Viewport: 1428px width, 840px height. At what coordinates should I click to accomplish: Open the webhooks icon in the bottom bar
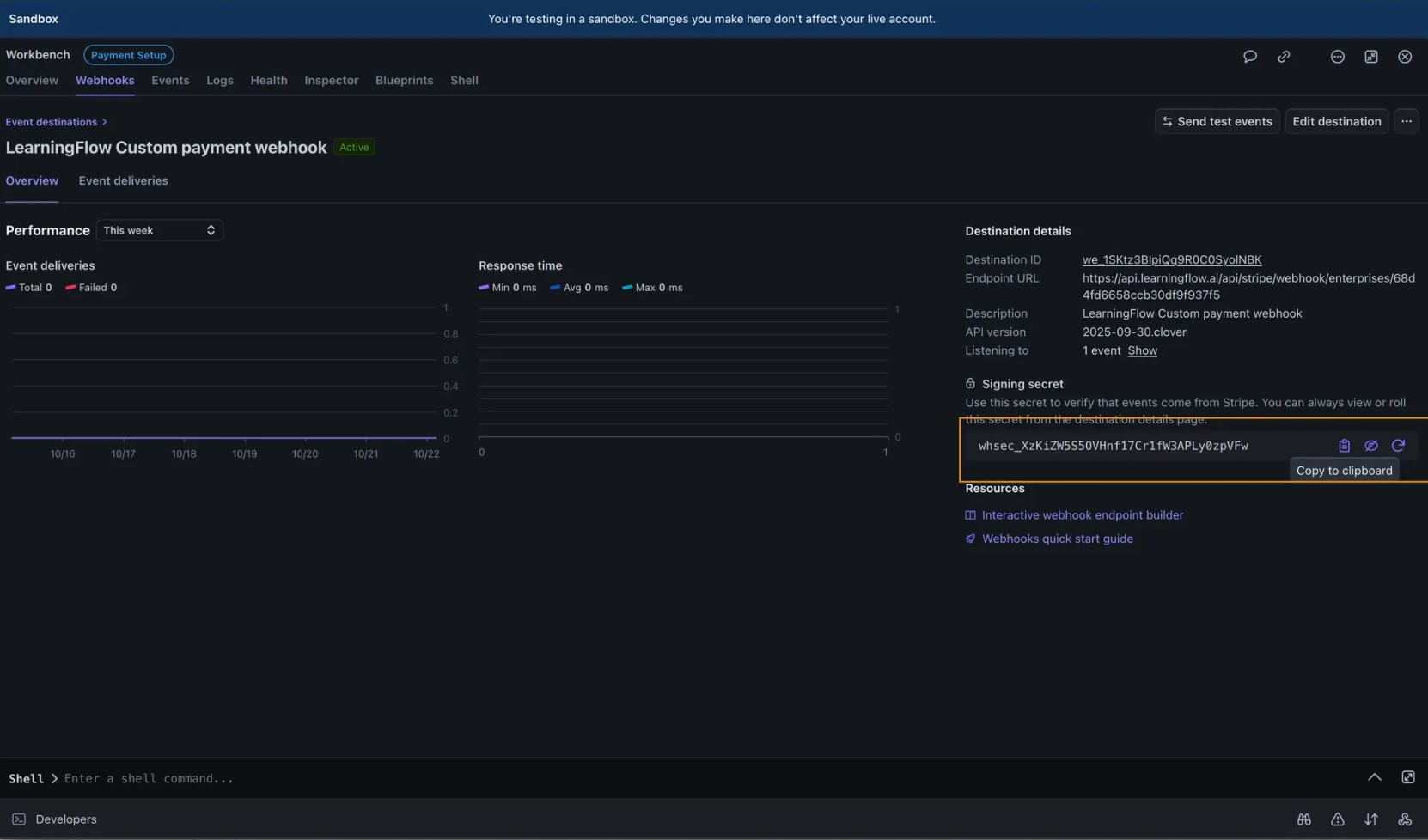click(1405, 819)
